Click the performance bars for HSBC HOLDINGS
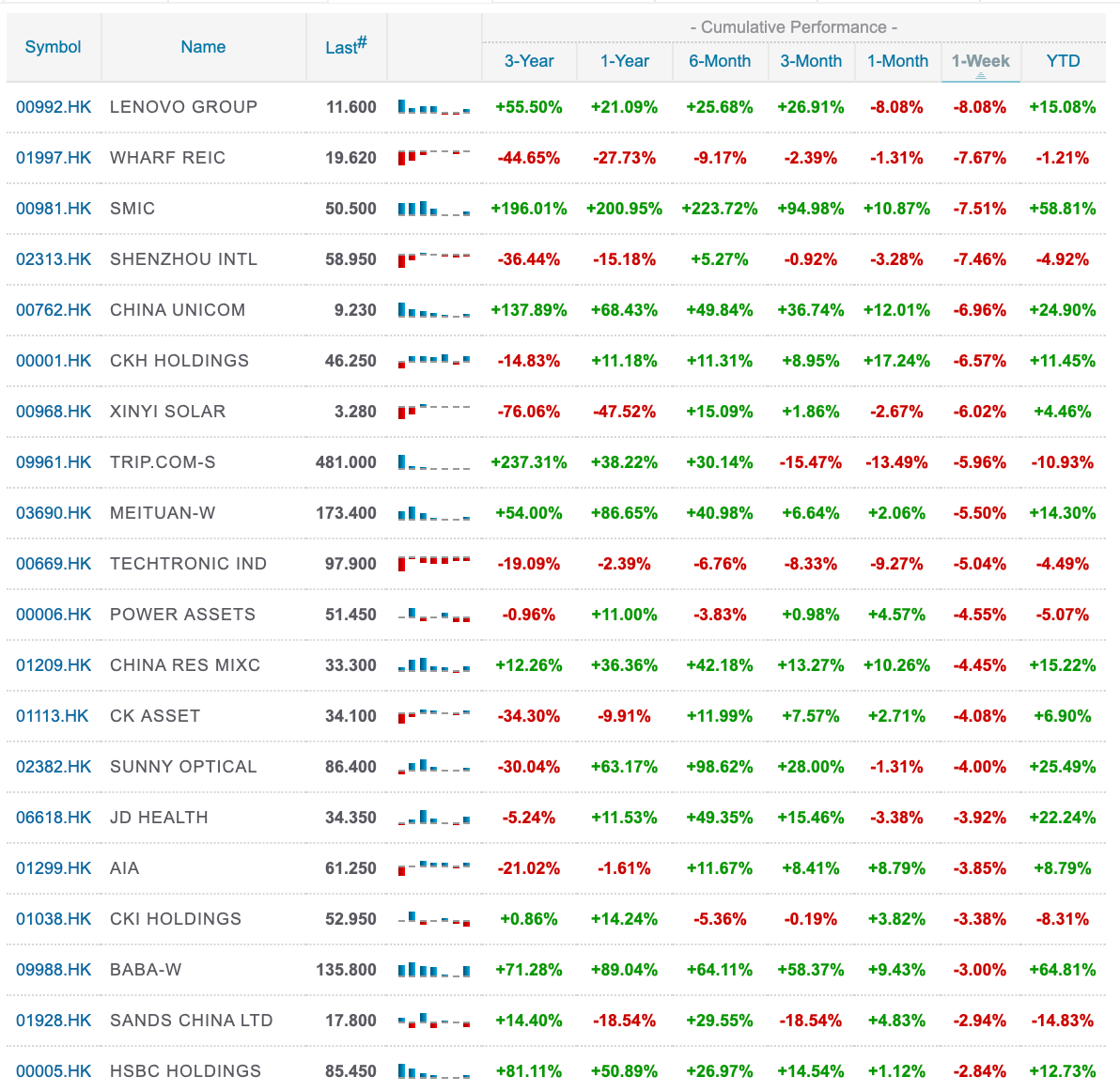 (x=434, y=1070)
